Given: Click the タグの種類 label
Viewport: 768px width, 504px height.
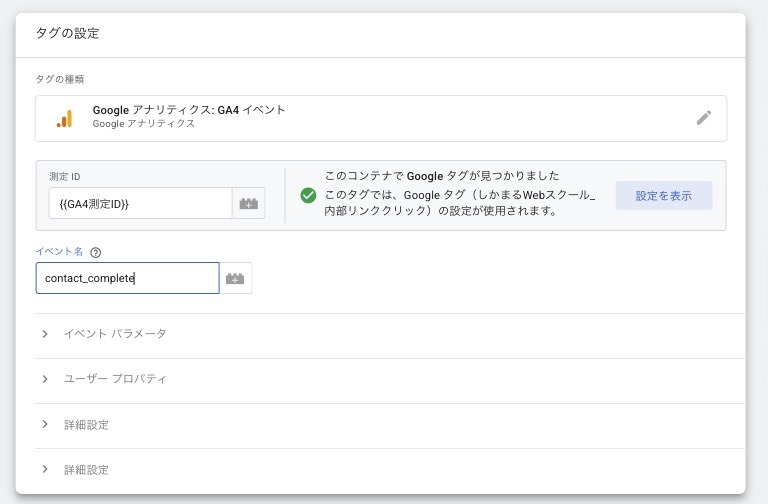Looking at the screenshot, I should coord(60,79).
